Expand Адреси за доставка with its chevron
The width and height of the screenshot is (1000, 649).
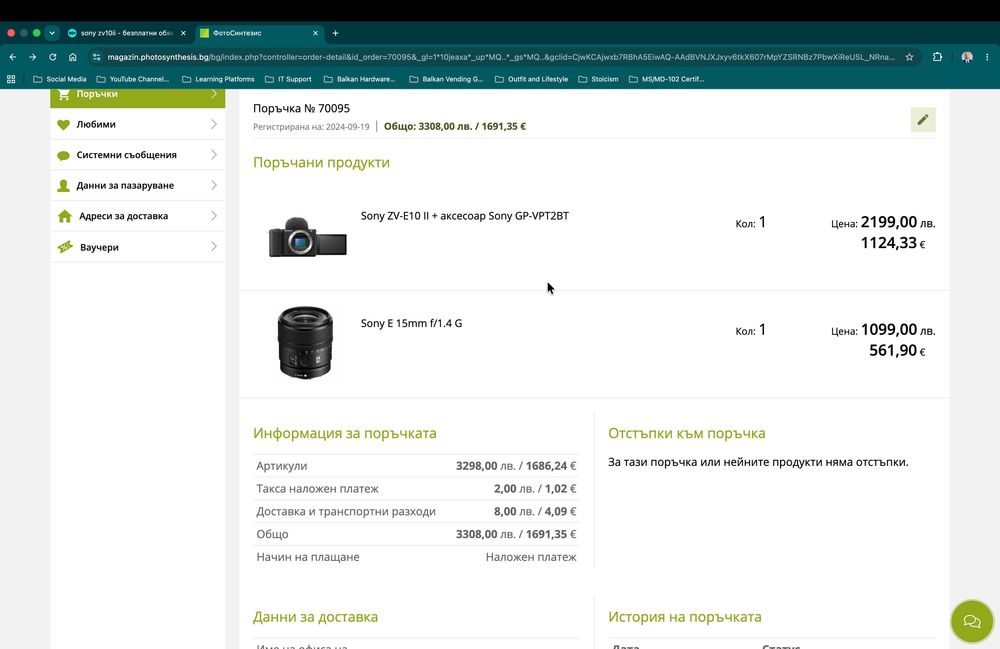[214, 216]
